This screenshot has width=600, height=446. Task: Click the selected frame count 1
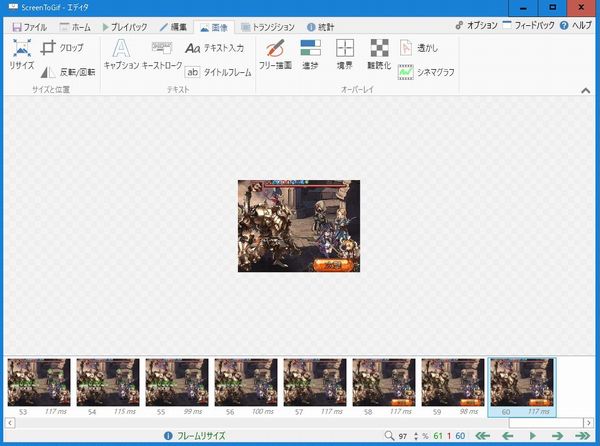[x=449, y=436]
